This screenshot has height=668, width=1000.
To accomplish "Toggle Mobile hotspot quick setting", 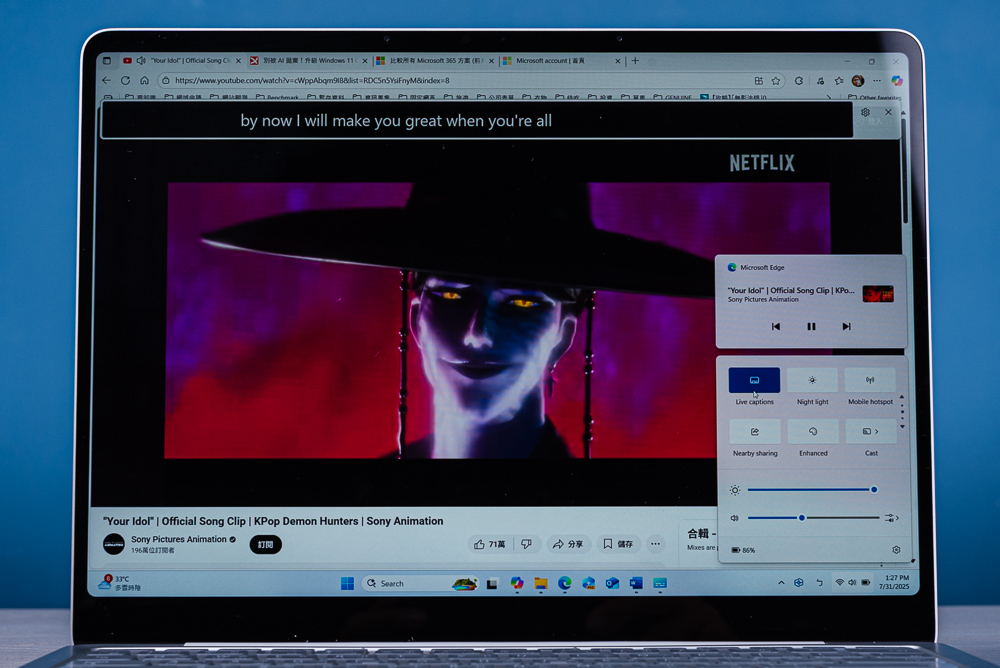I will tap(871, 380).
